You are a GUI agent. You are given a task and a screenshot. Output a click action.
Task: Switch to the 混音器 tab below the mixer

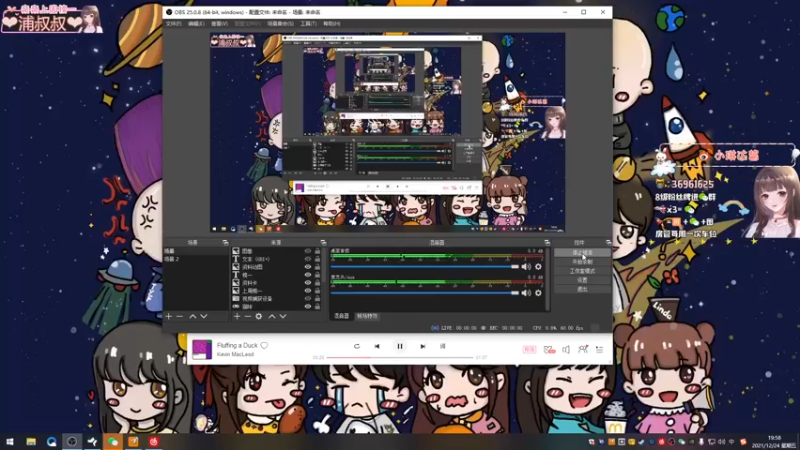[341, 316]
